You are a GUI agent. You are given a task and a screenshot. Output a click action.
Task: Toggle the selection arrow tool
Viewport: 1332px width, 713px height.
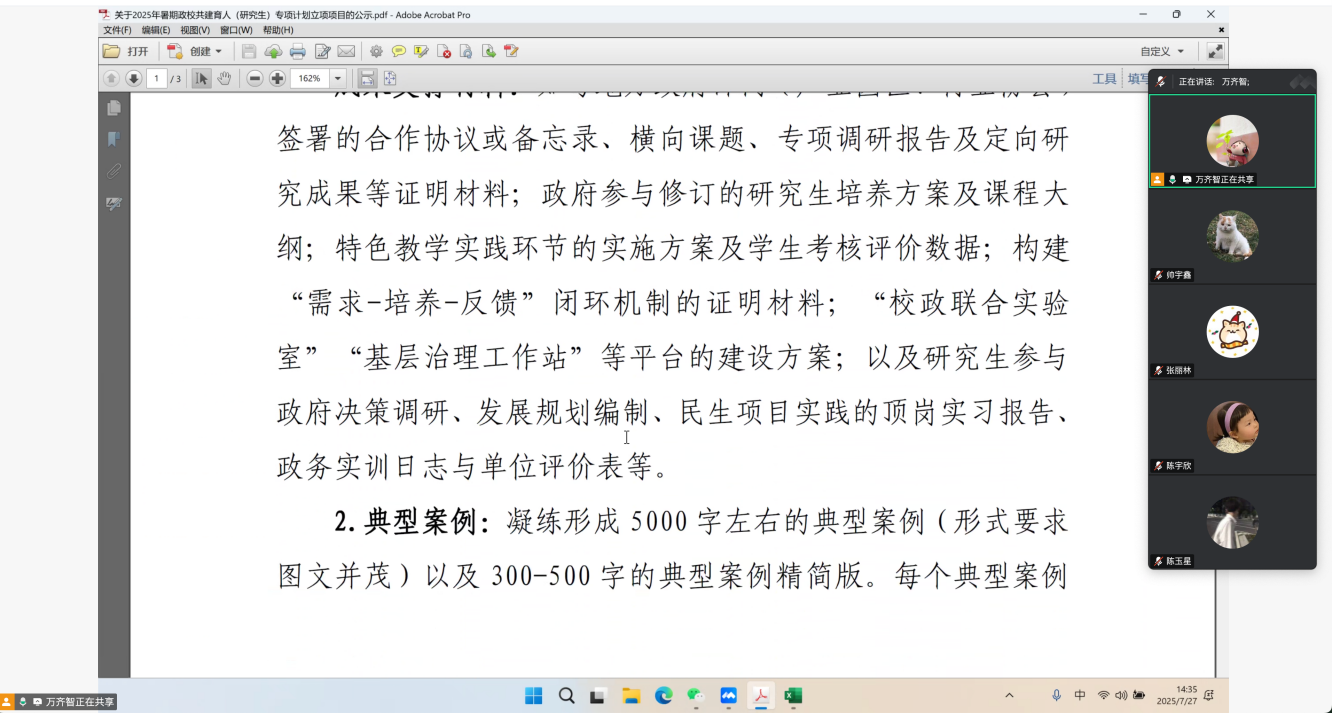pyautogui.click(x=202, y=78)
